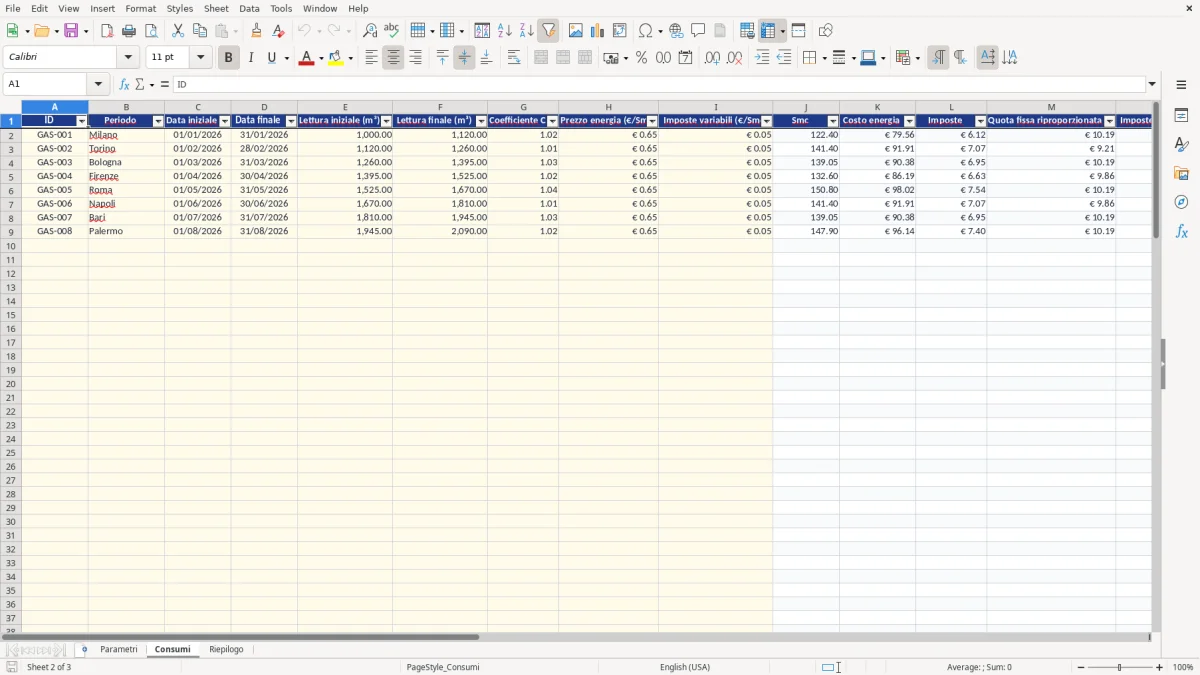Image resolution: width=1200 pixels, height=675 pixels.
Task: Click the Clear Direct Formatting icon
Action: click(x=278, y=31)
